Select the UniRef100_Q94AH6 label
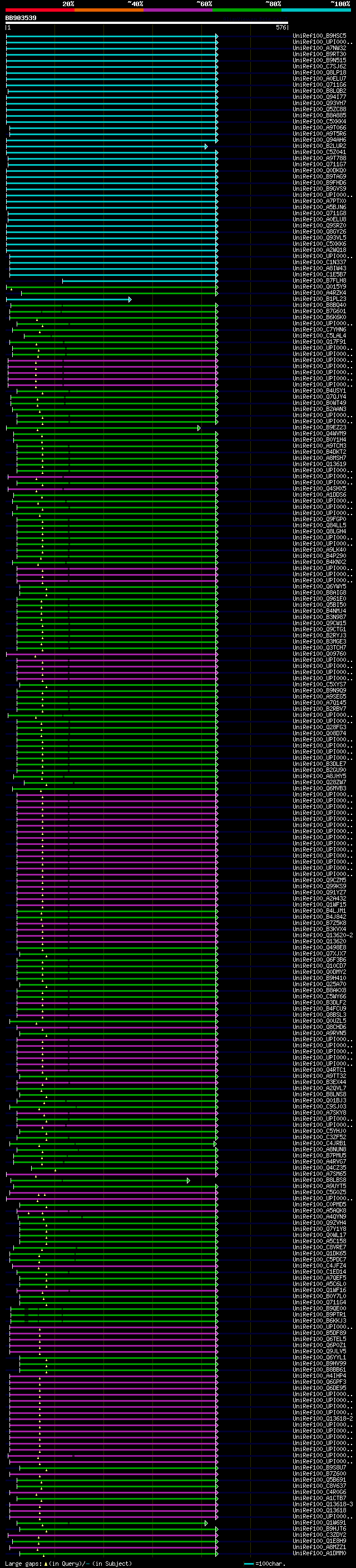Screen dimensions: 356x1568 (319, 140)
